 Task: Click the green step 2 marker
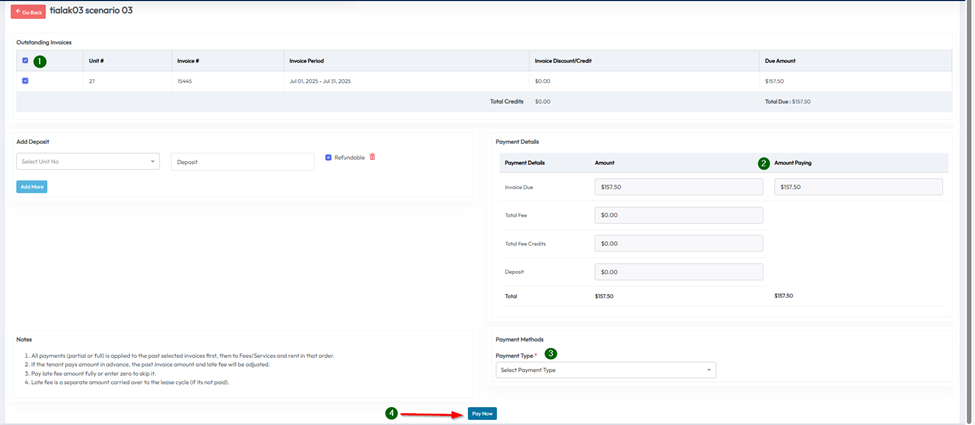tap(764, 163)
